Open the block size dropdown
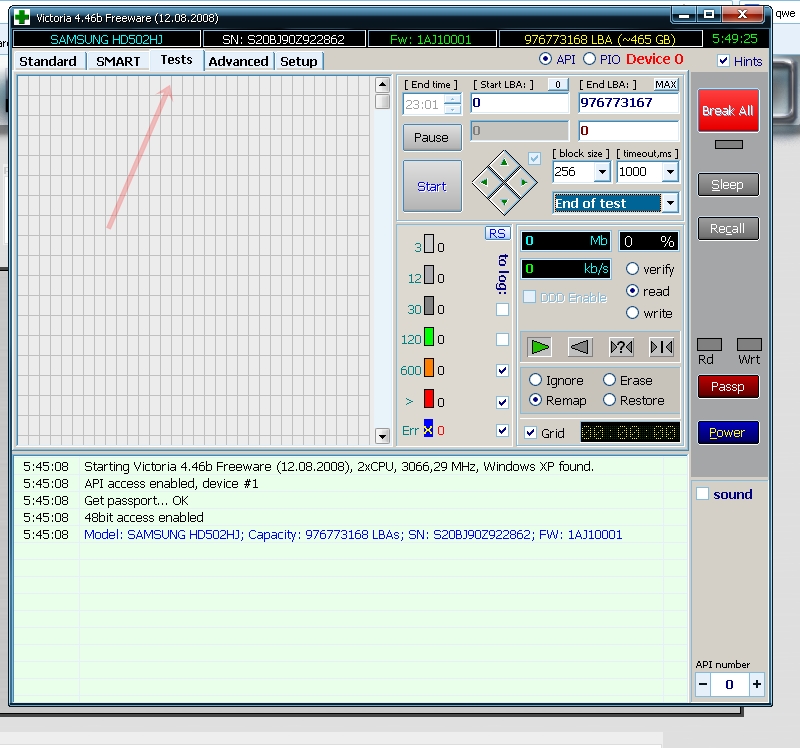The image size is (800, 748). 602,172
